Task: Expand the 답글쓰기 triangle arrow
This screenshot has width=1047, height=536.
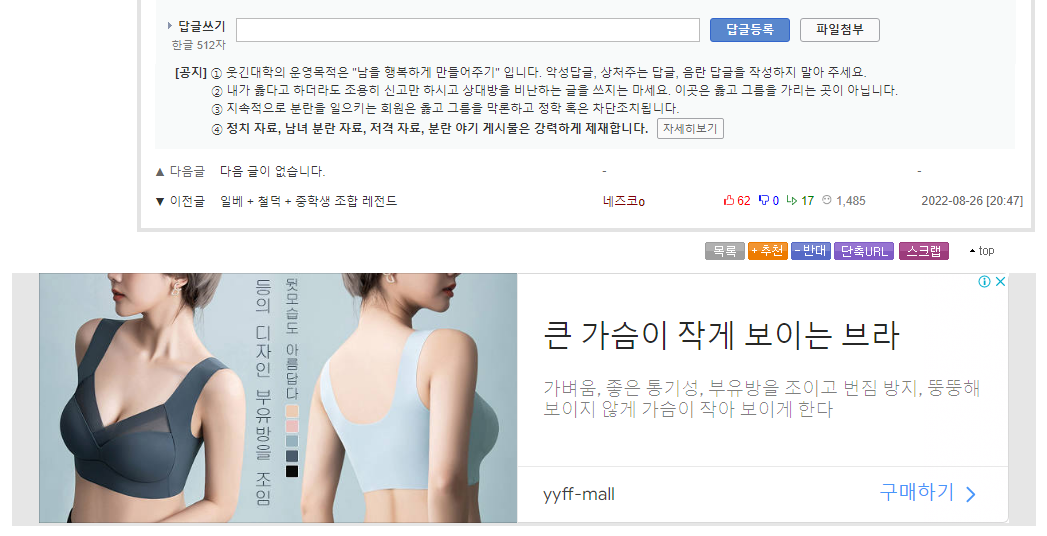Action: (x=170, y=26)
